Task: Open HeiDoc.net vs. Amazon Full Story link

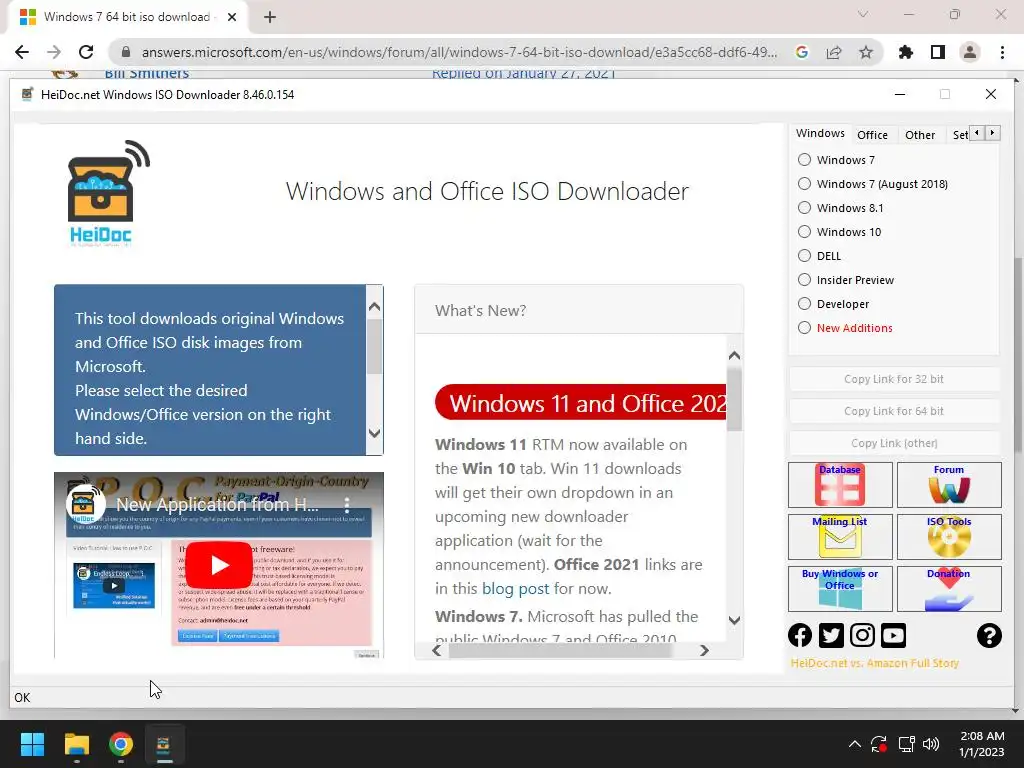Action: click(x=874, y=663)
